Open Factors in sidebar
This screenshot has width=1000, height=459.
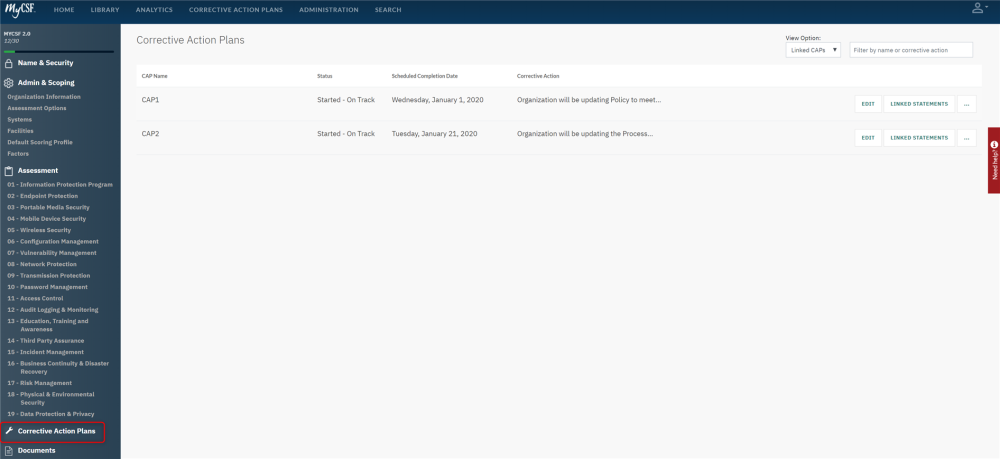tap(18, 154)
